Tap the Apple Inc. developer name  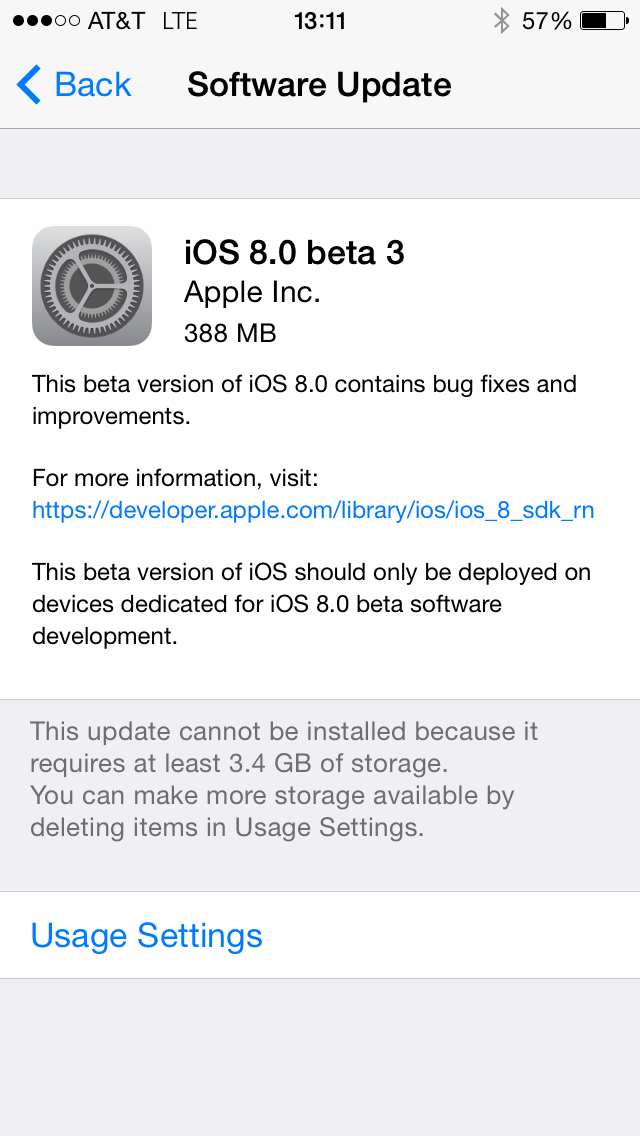pyautogui.click(x=252, y=292)
